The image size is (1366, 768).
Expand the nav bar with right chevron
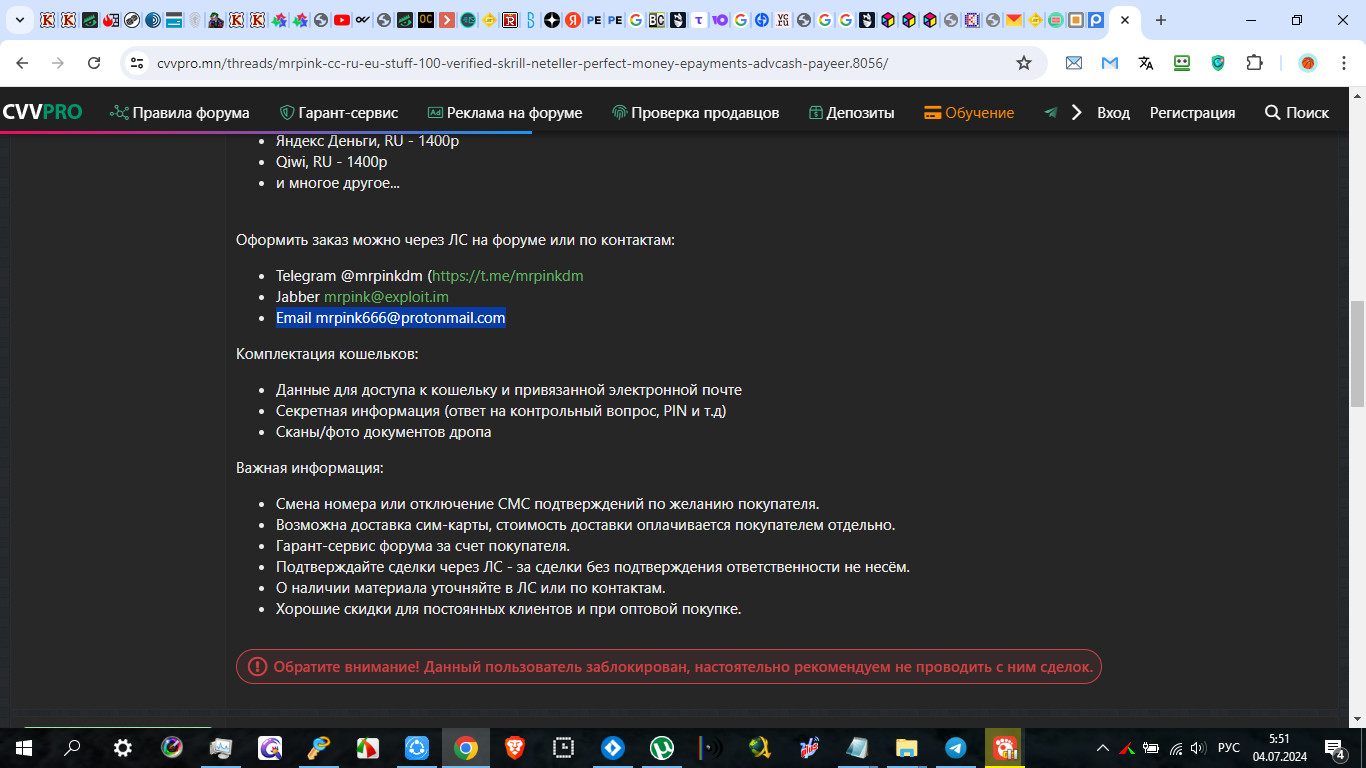pos(1076,113)
